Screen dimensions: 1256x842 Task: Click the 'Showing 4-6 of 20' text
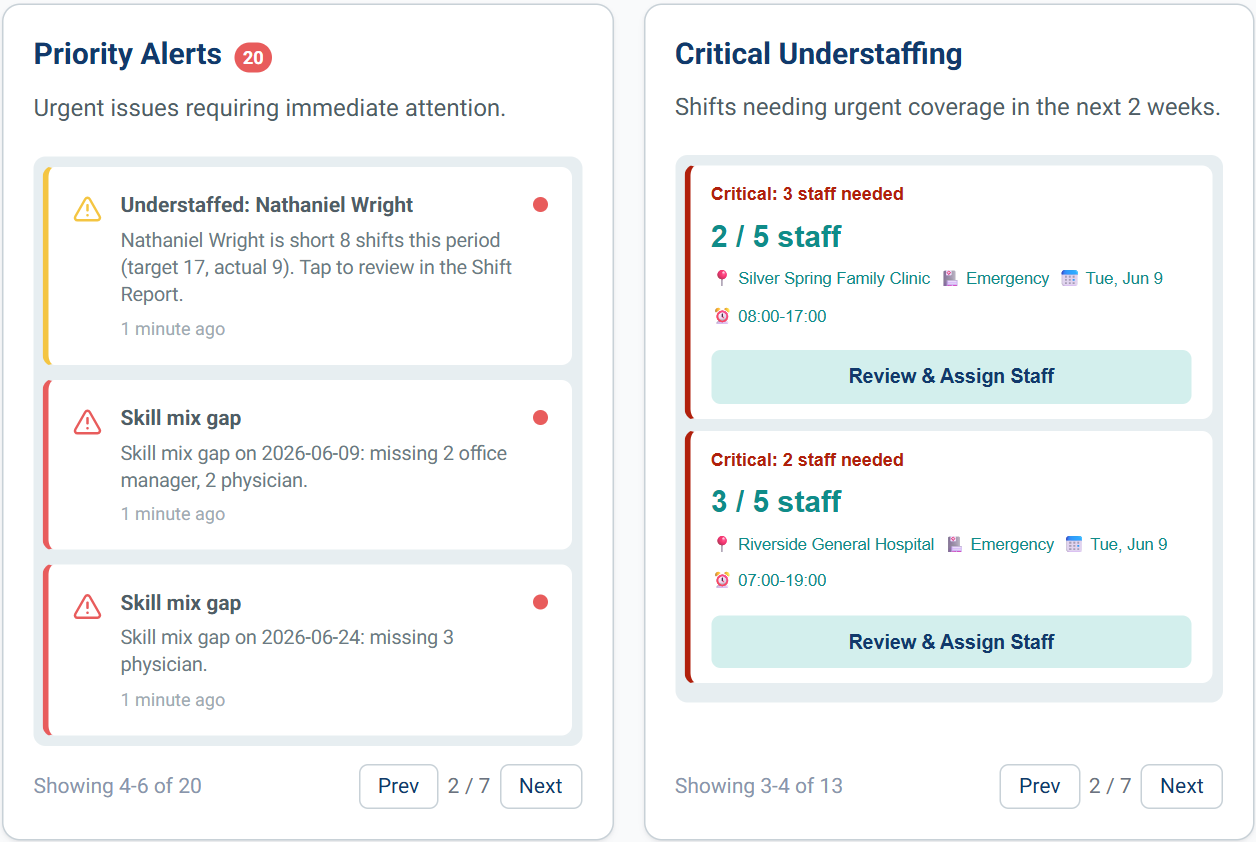[x=118, y=786]
